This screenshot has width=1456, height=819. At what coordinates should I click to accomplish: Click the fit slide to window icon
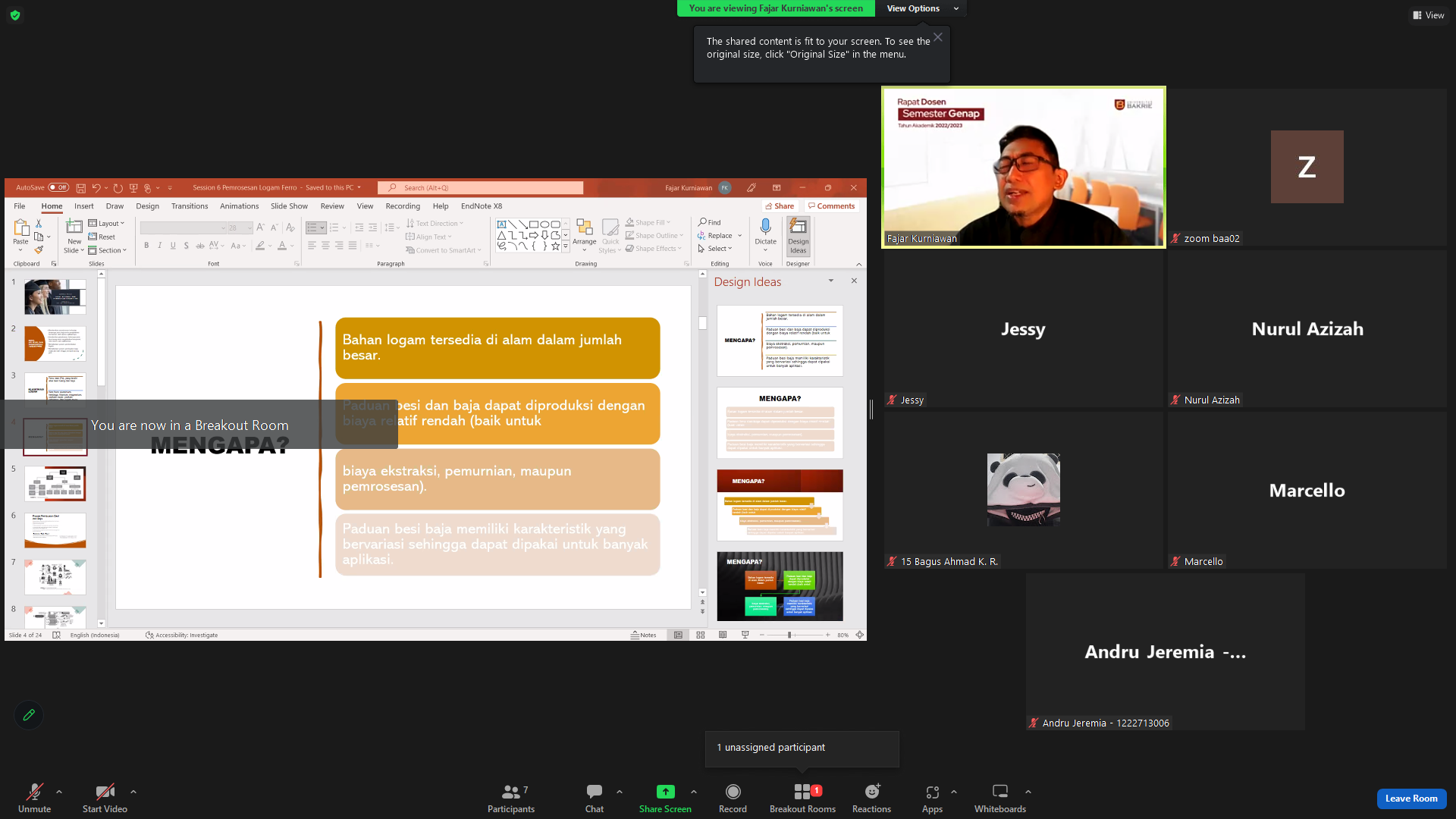pos(860,635)
